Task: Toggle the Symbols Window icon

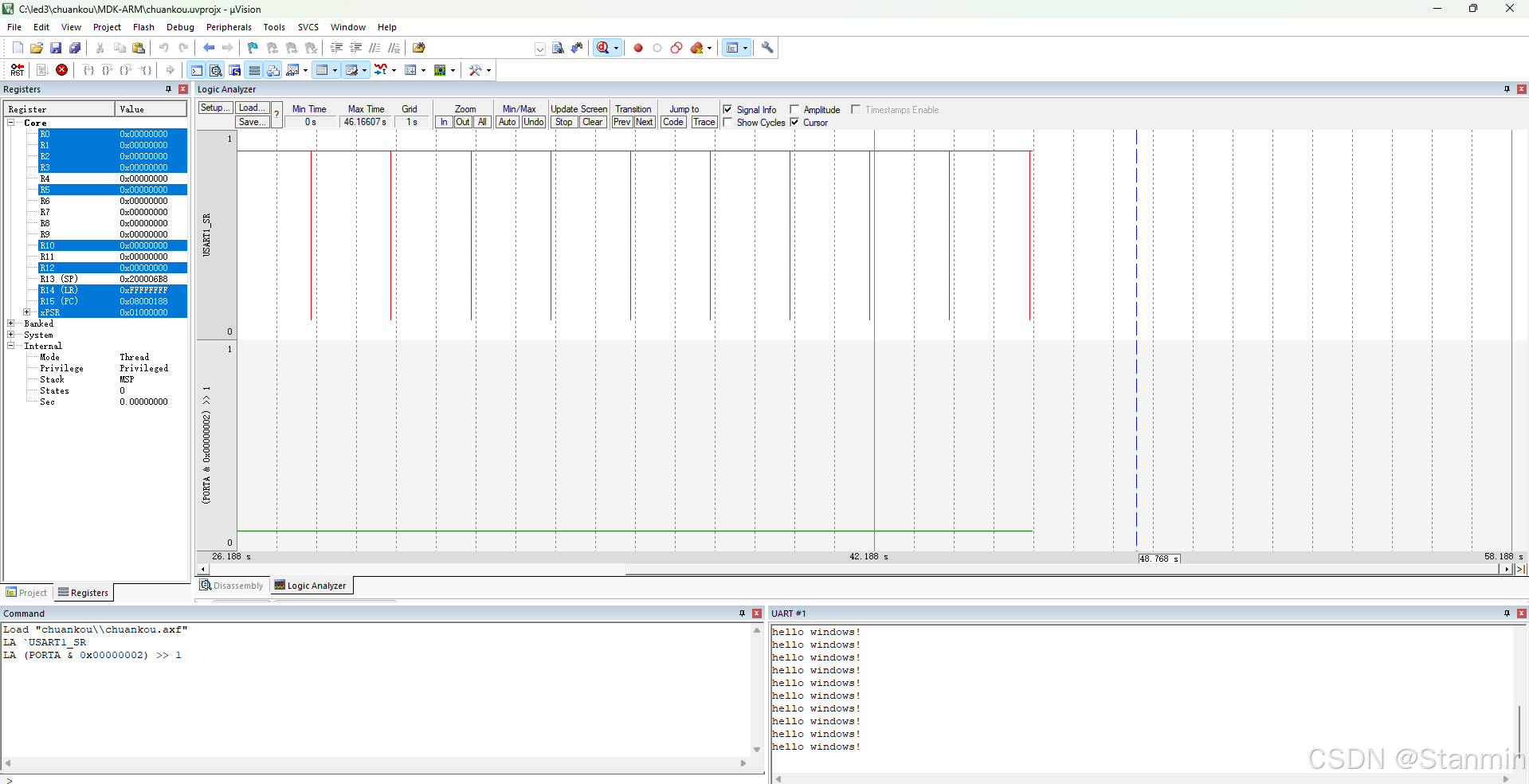Action: [235, 70]
